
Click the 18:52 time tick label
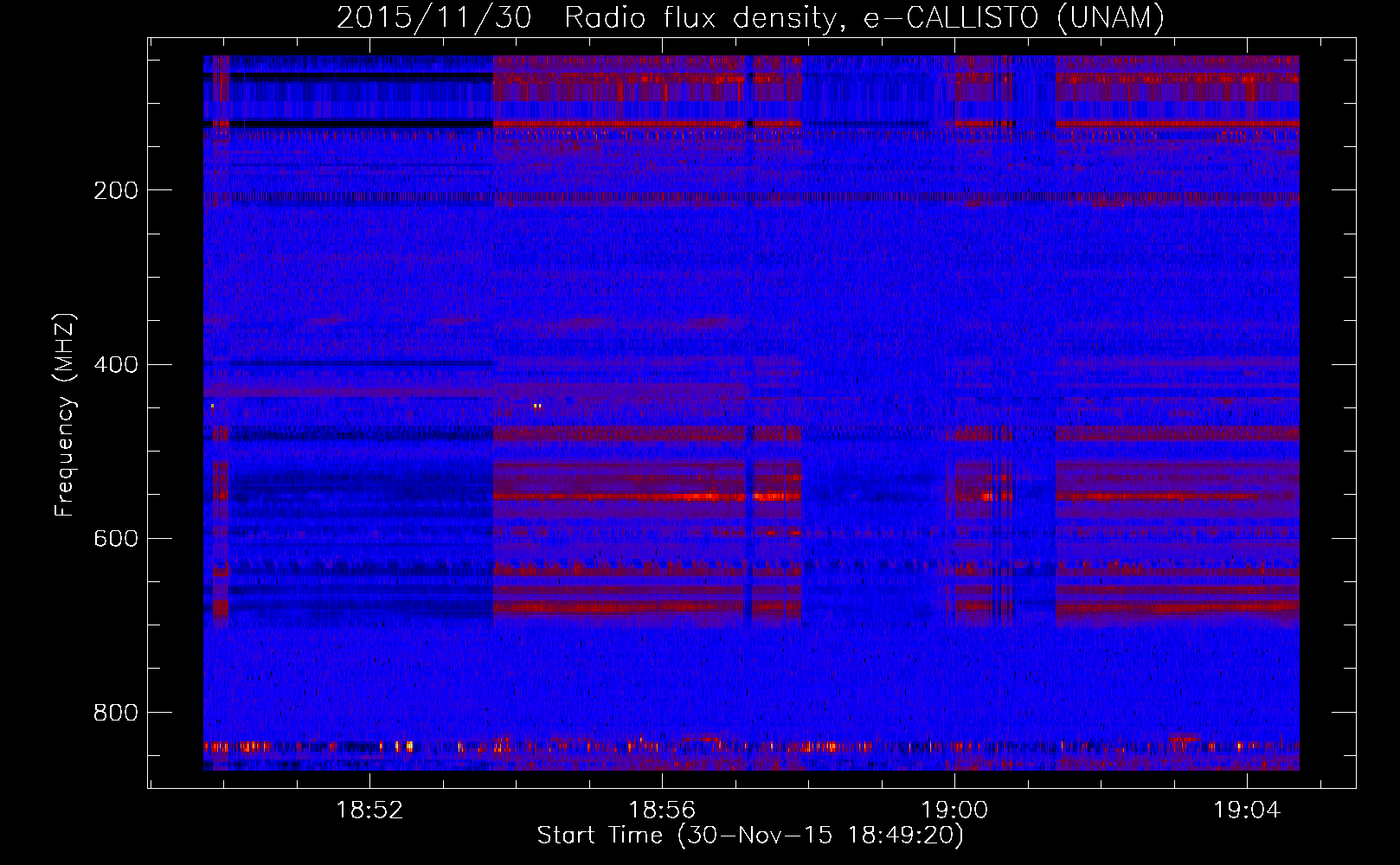(x=369, y=811)
